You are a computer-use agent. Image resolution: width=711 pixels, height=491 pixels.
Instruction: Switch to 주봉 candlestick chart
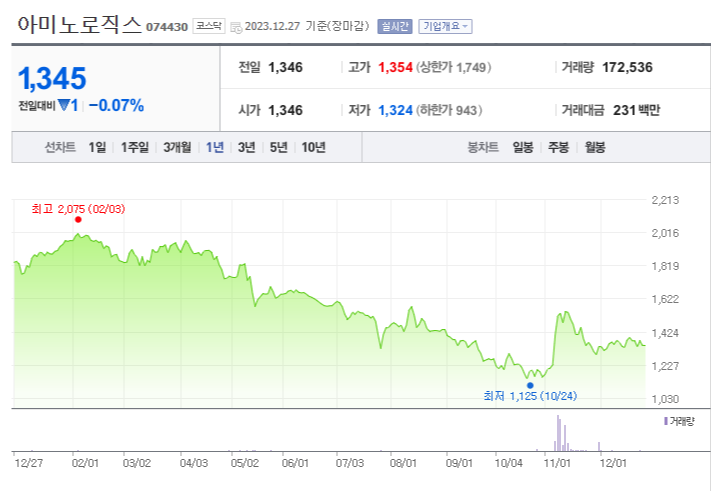[558, 147]
